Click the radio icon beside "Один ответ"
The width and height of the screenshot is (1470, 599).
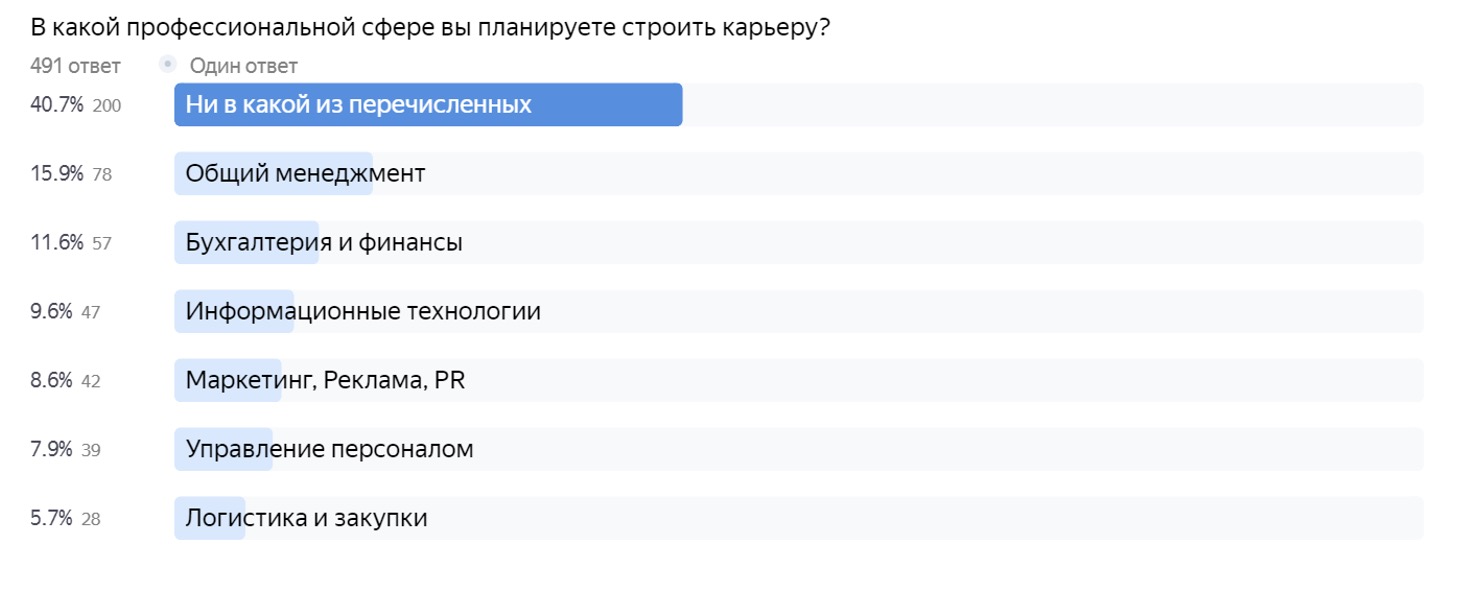[167, 66]
